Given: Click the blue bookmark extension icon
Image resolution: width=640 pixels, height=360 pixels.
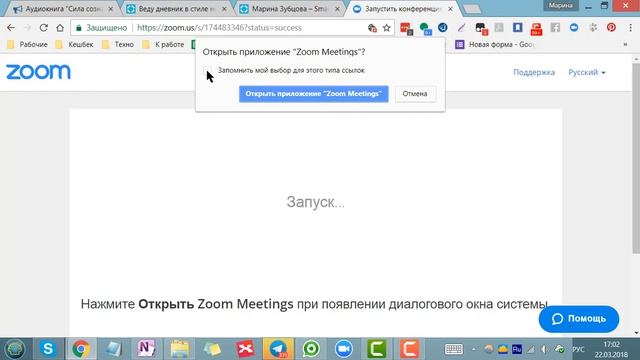Looking at the screenshot, I should point(518,27).
